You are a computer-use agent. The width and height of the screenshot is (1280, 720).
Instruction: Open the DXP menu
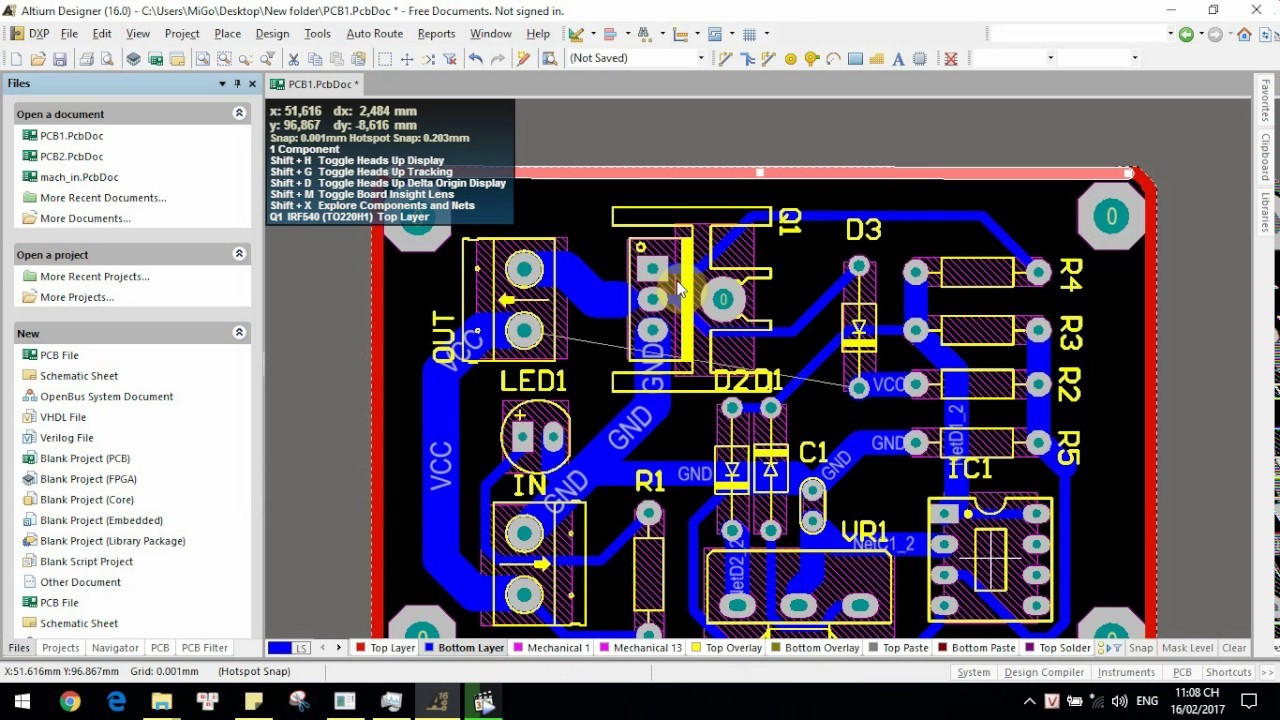(x=31, y=34)
